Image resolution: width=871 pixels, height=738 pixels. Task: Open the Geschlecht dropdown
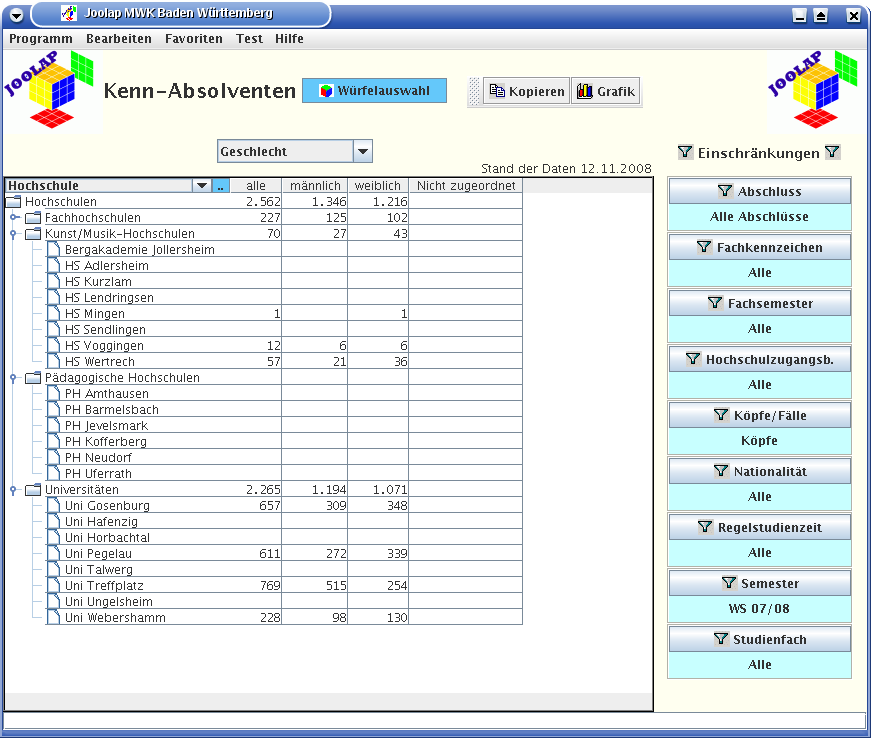(363, 152)
